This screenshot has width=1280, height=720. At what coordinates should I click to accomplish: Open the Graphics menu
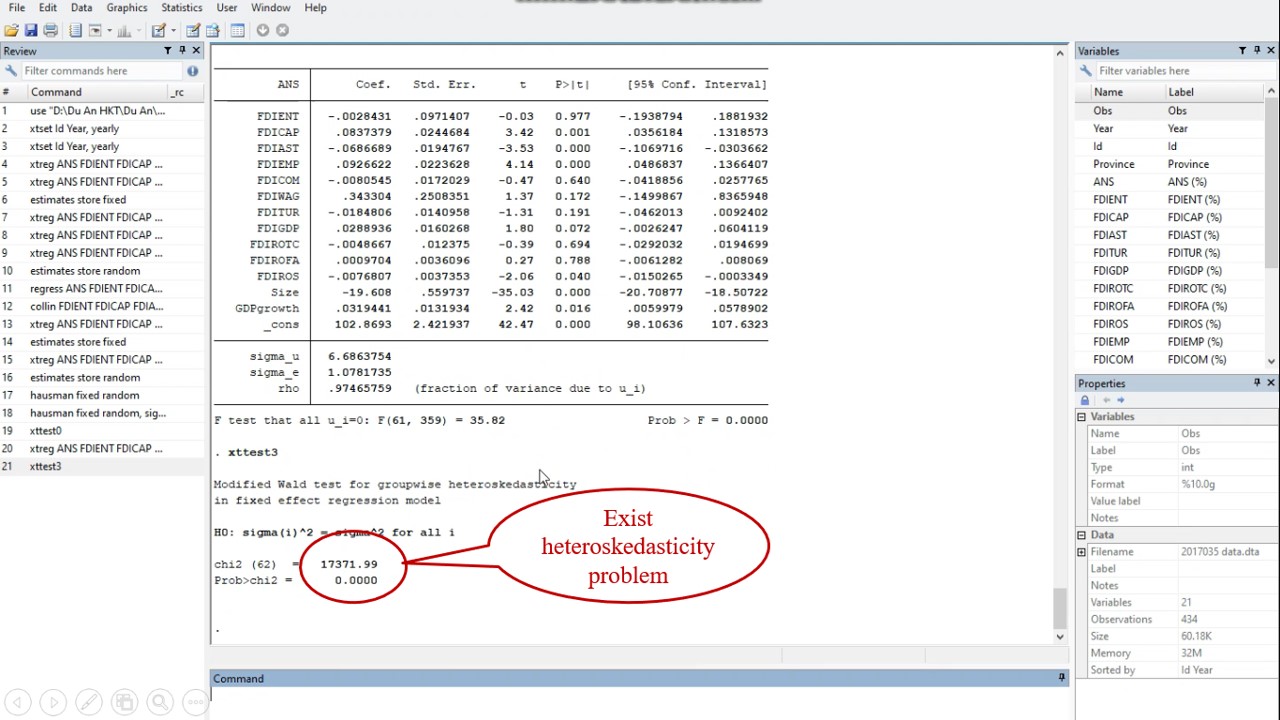(x=126, y=8)
